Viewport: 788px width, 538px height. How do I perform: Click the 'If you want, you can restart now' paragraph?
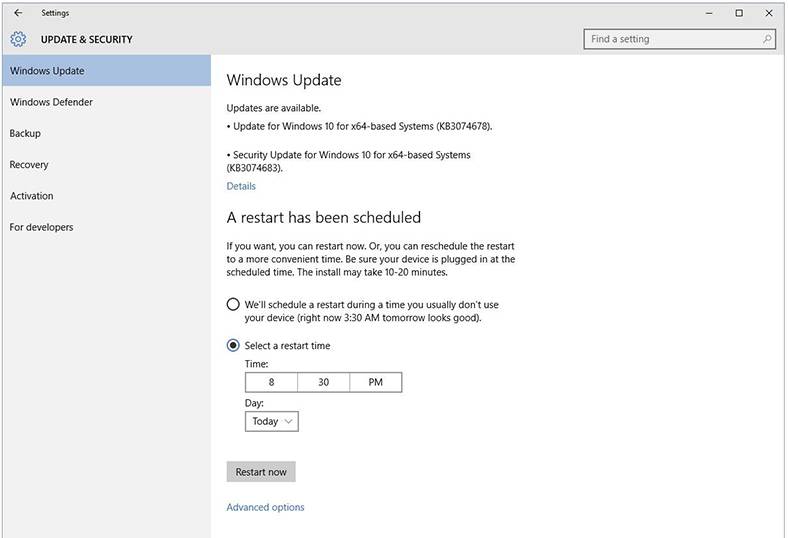pyautogui.click(x=370, y=259)
